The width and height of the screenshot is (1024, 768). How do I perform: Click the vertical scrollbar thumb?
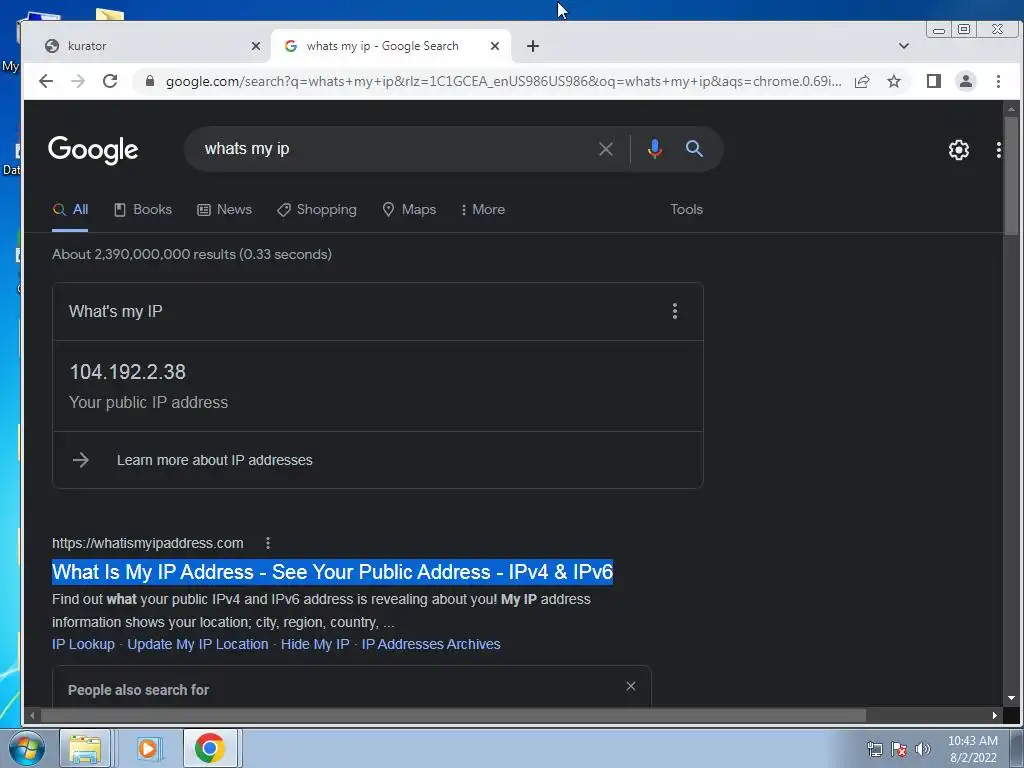coord(1011,175)
